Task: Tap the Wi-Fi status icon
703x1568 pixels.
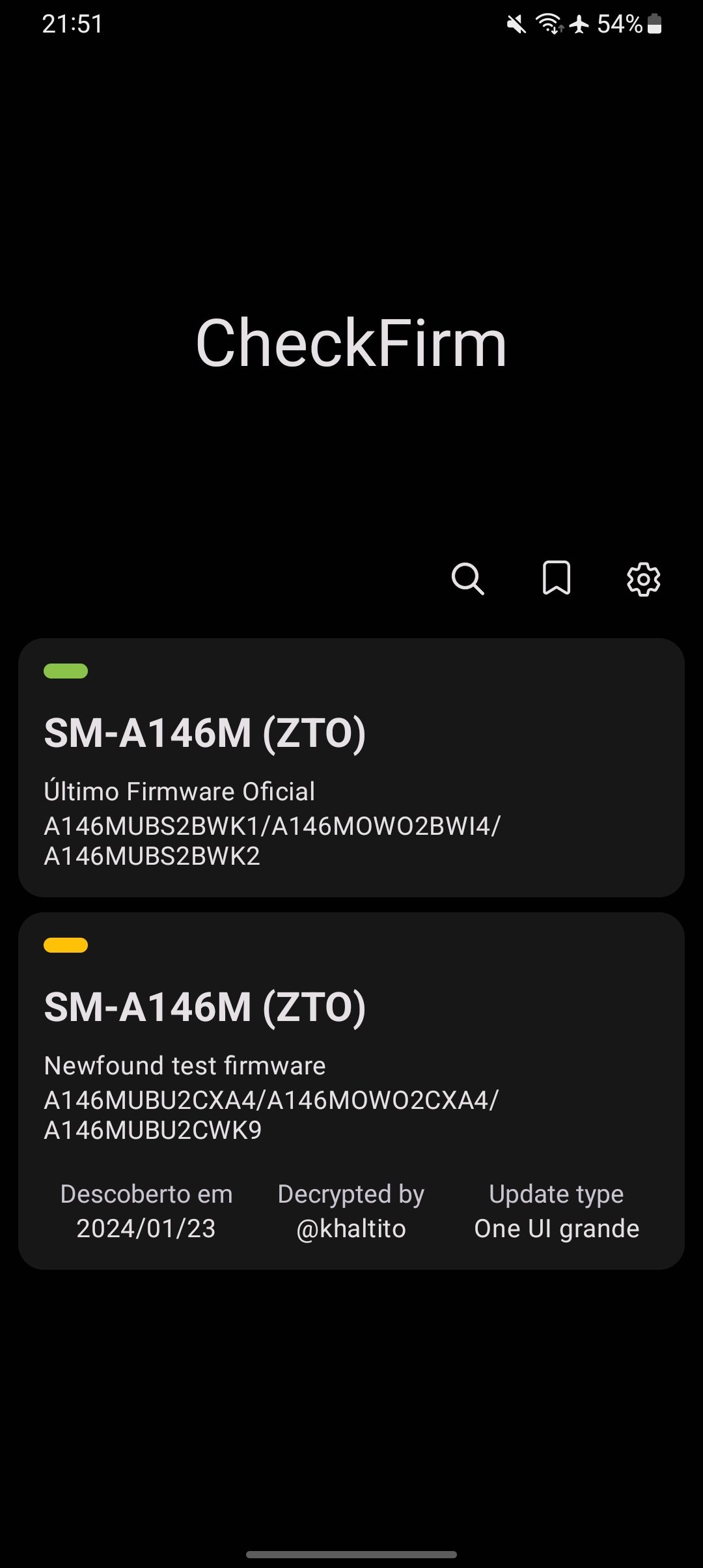Action: tap(549, 25)
